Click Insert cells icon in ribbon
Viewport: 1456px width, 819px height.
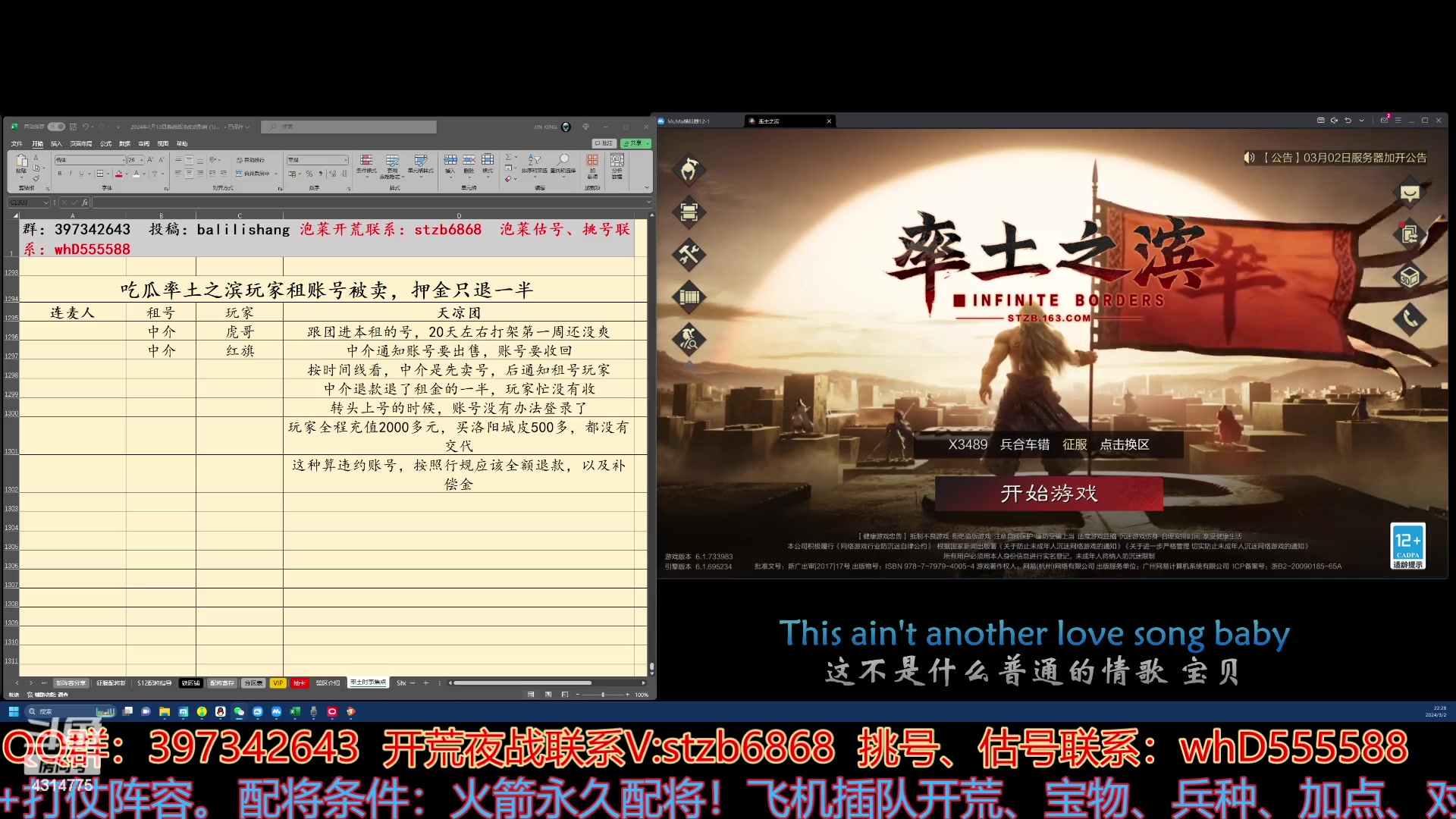(x=450, y=164)
